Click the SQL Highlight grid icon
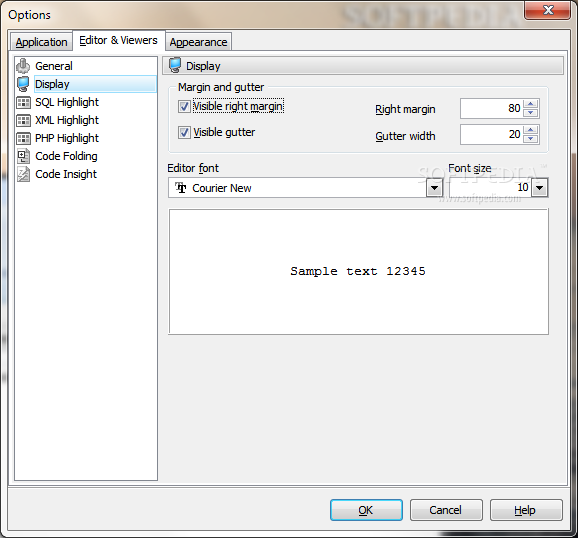Screen dimensions: 578x538 click(x=23, y=103)
